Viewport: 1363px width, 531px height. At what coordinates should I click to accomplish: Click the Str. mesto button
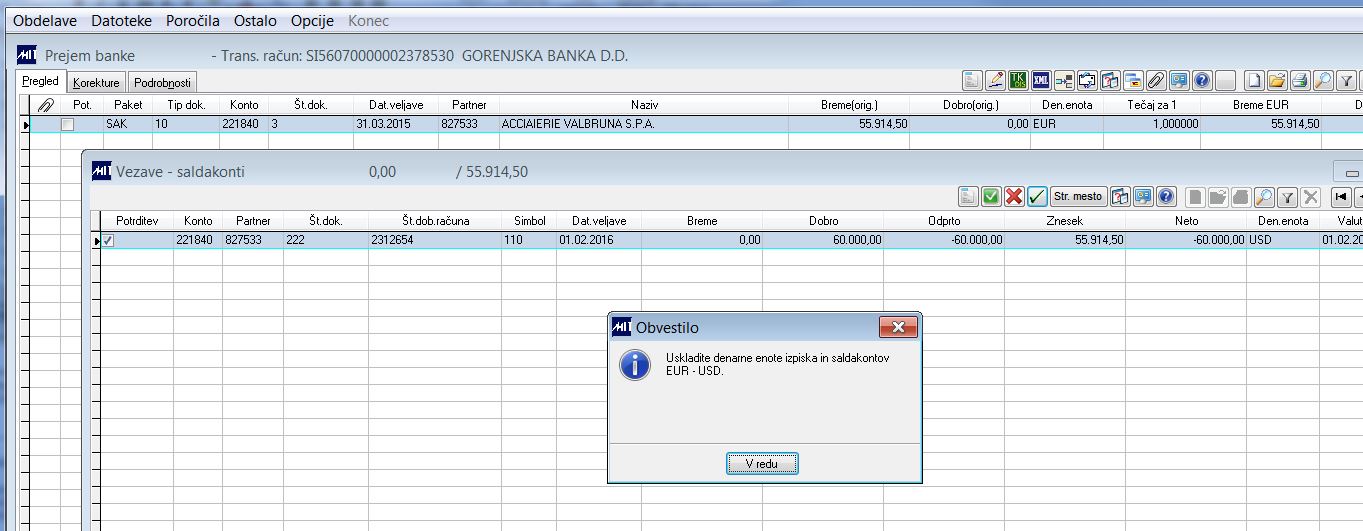click(x=1078, y=196)
